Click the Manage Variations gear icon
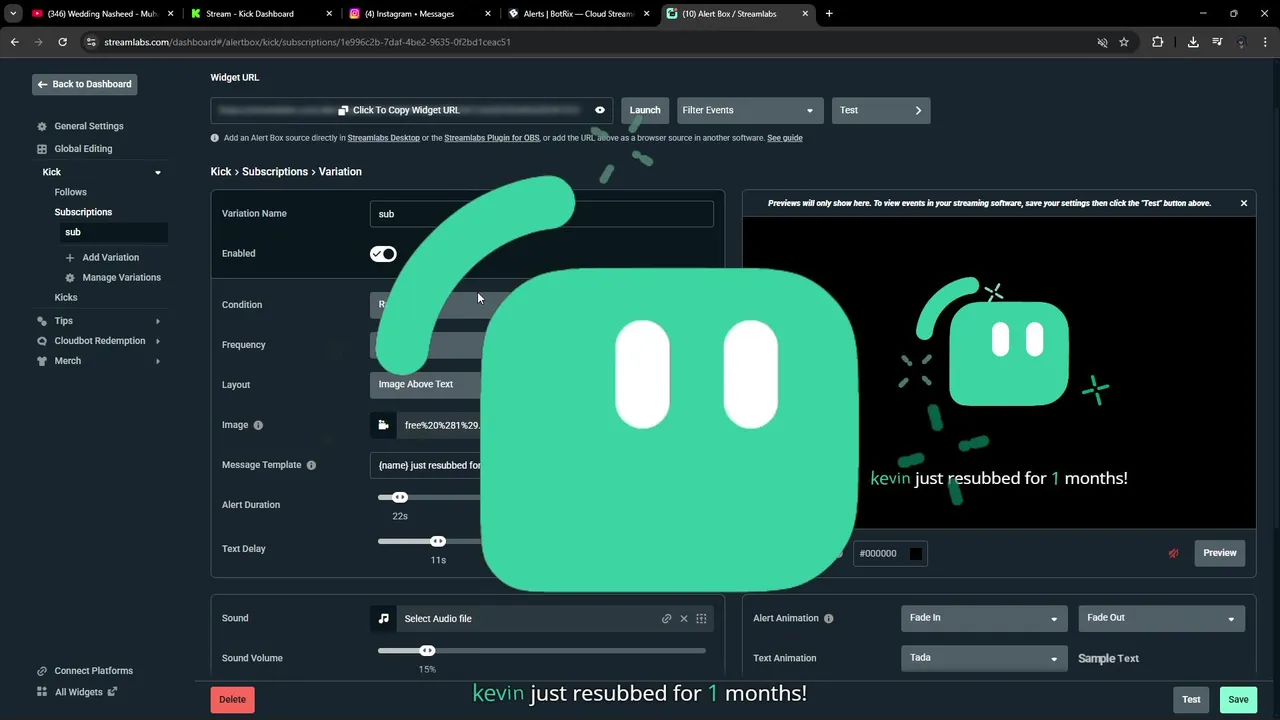 tap(70, 278)
